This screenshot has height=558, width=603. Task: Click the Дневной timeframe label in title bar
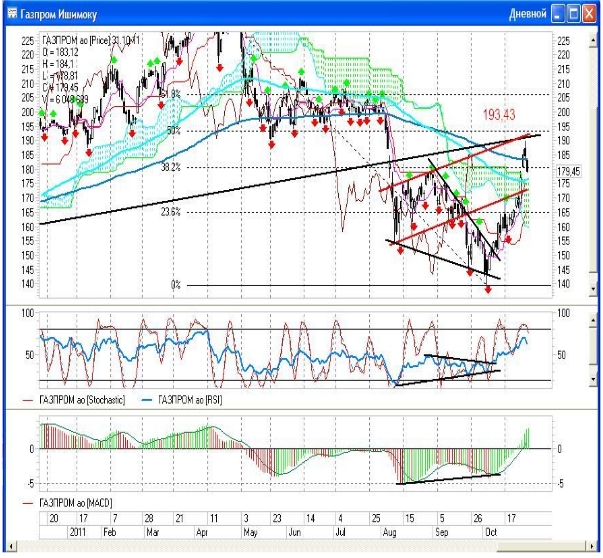coord(528,14)
